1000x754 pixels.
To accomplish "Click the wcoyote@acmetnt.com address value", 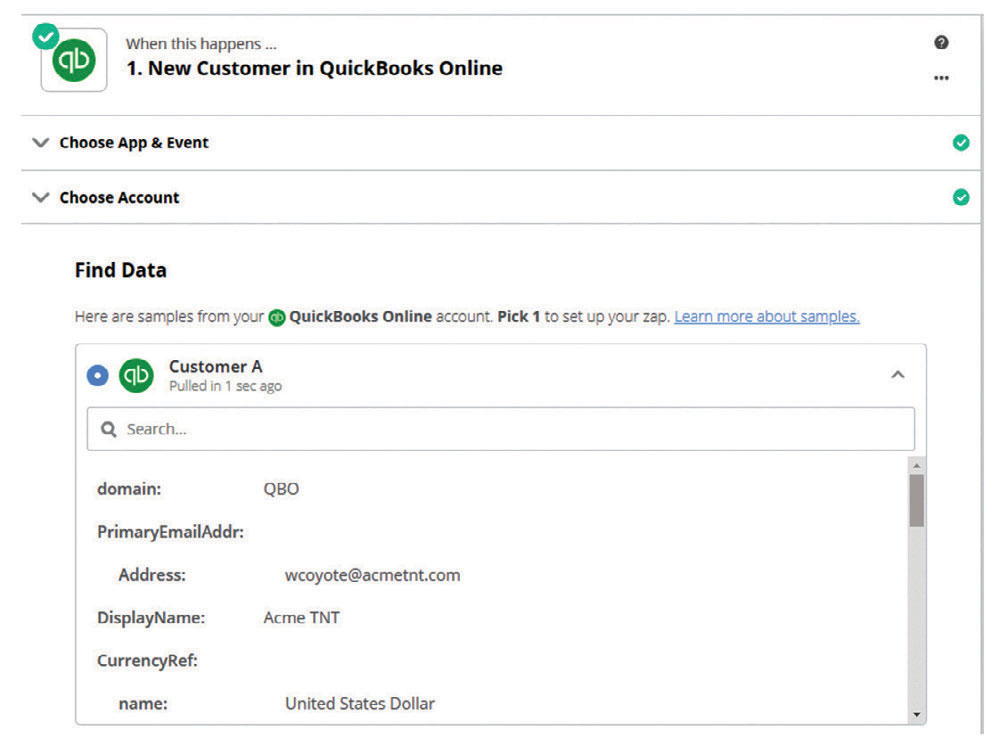I will tap(372, 575).
